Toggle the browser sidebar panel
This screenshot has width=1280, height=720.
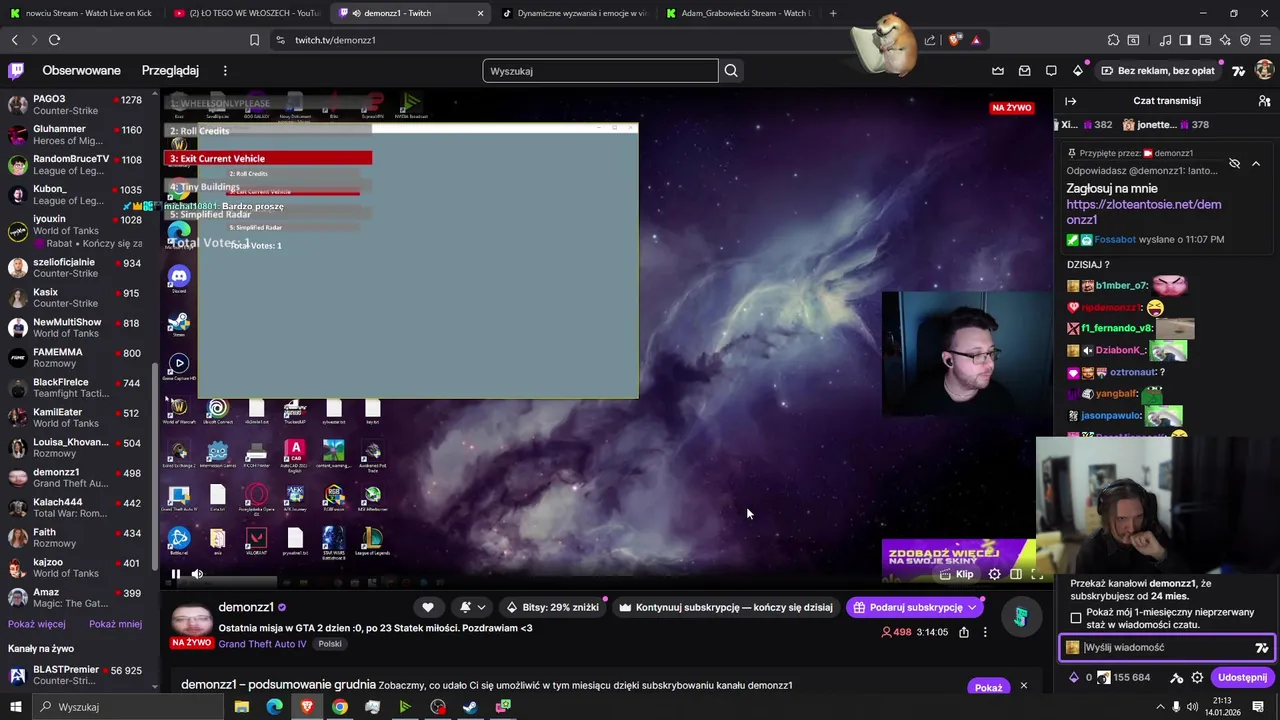[x=1185, y=40]
